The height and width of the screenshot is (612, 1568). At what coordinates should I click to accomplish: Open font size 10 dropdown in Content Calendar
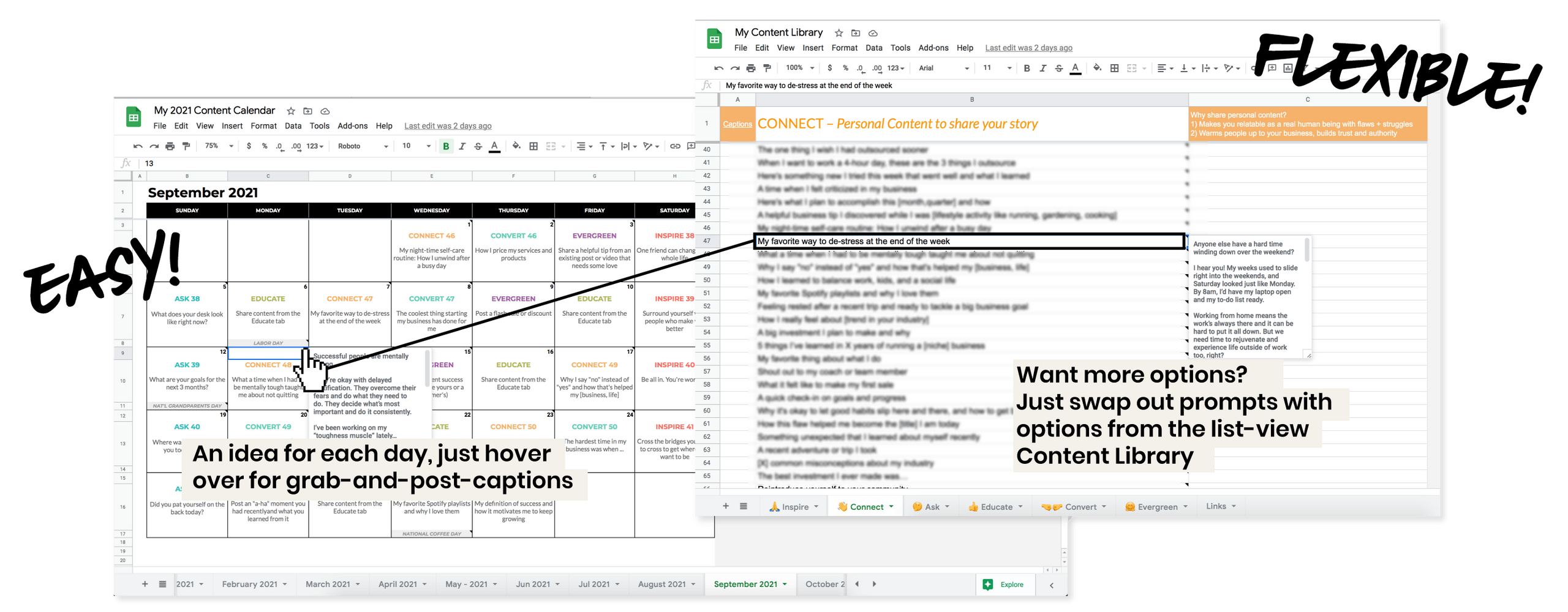(x=417, y=146)
